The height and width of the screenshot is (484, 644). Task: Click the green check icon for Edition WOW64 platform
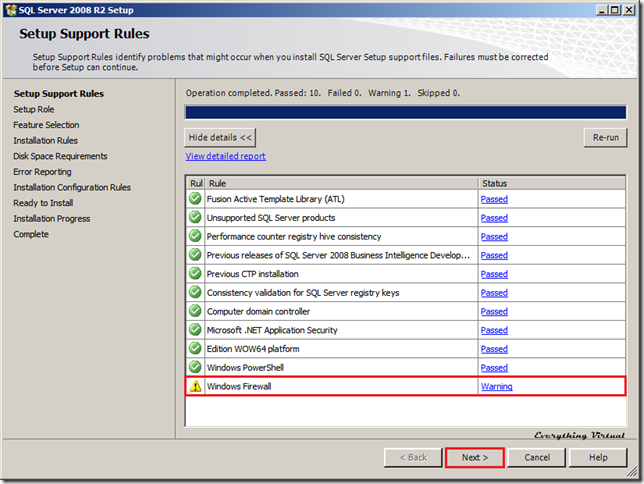(x=195, y=348)
